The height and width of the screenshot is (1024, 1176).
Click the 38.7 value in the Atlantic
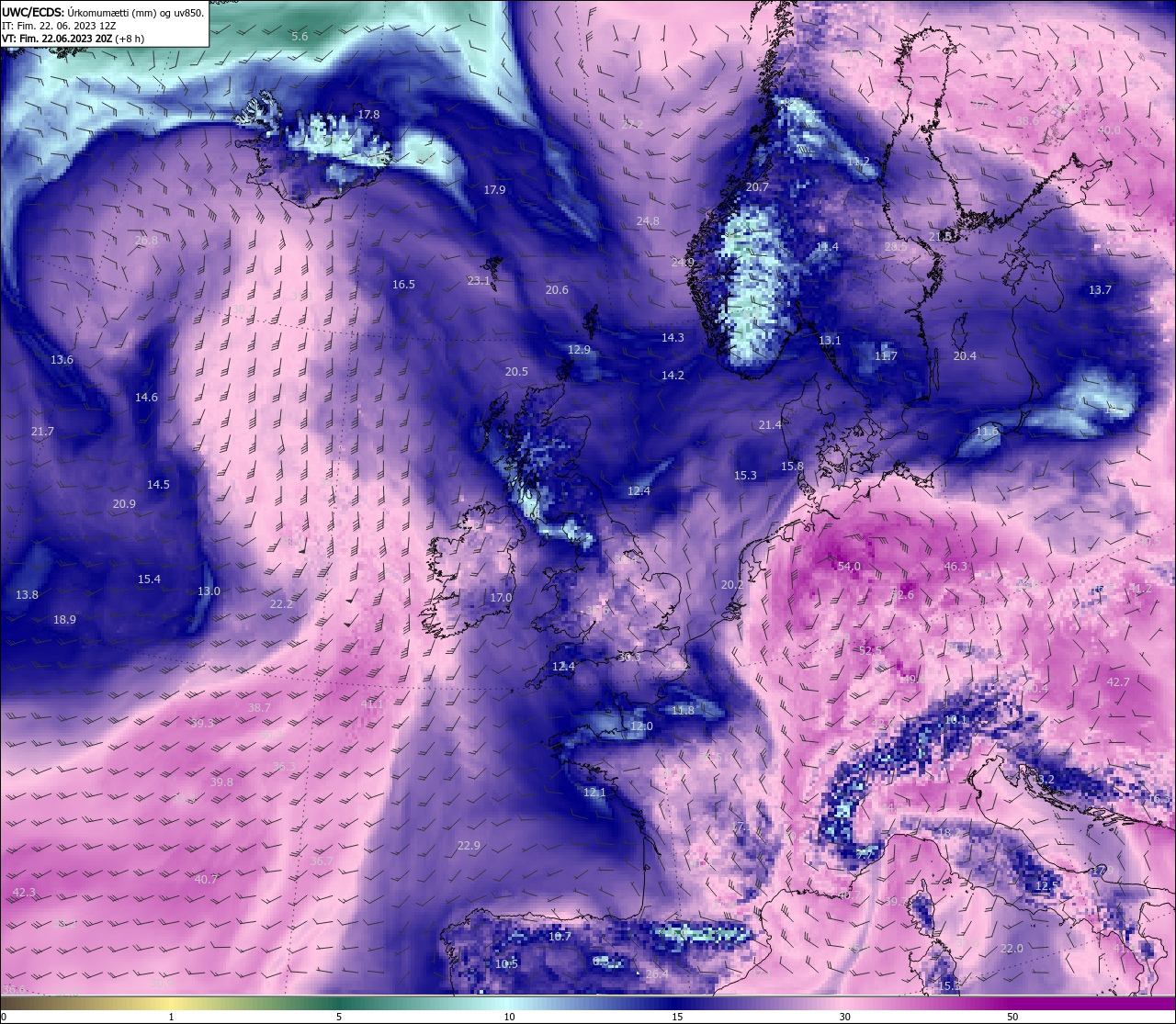tap(259, 708)
